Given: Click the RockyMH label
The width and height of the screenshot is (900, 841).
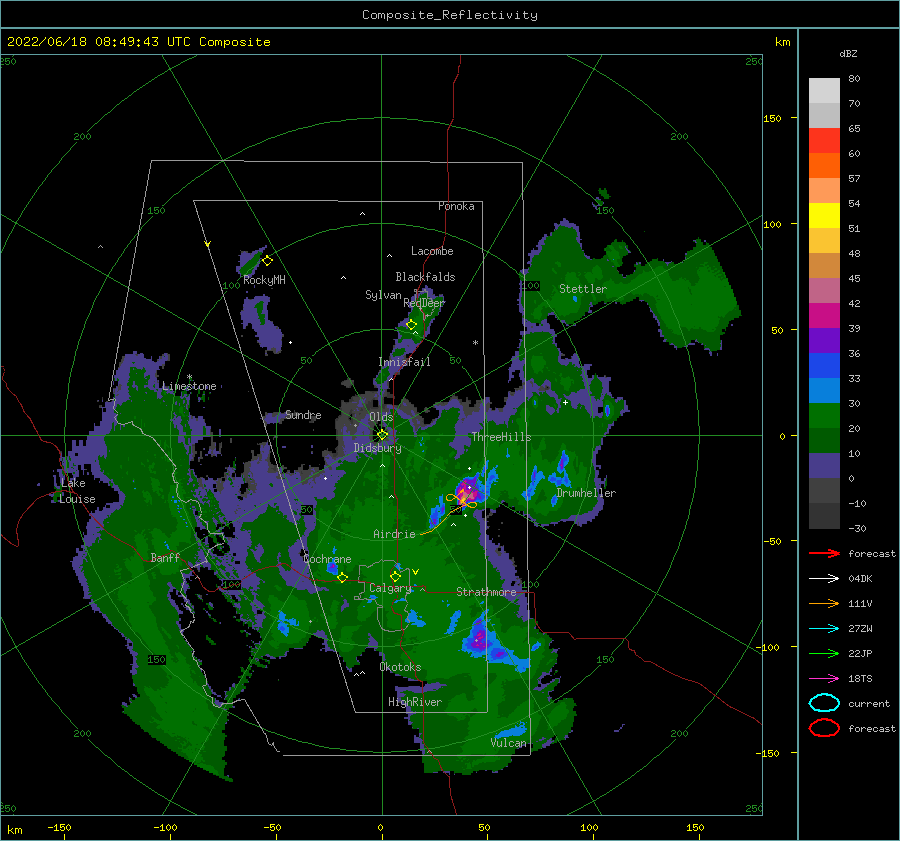Looking at the screenshot, I should tap(264, 280).
